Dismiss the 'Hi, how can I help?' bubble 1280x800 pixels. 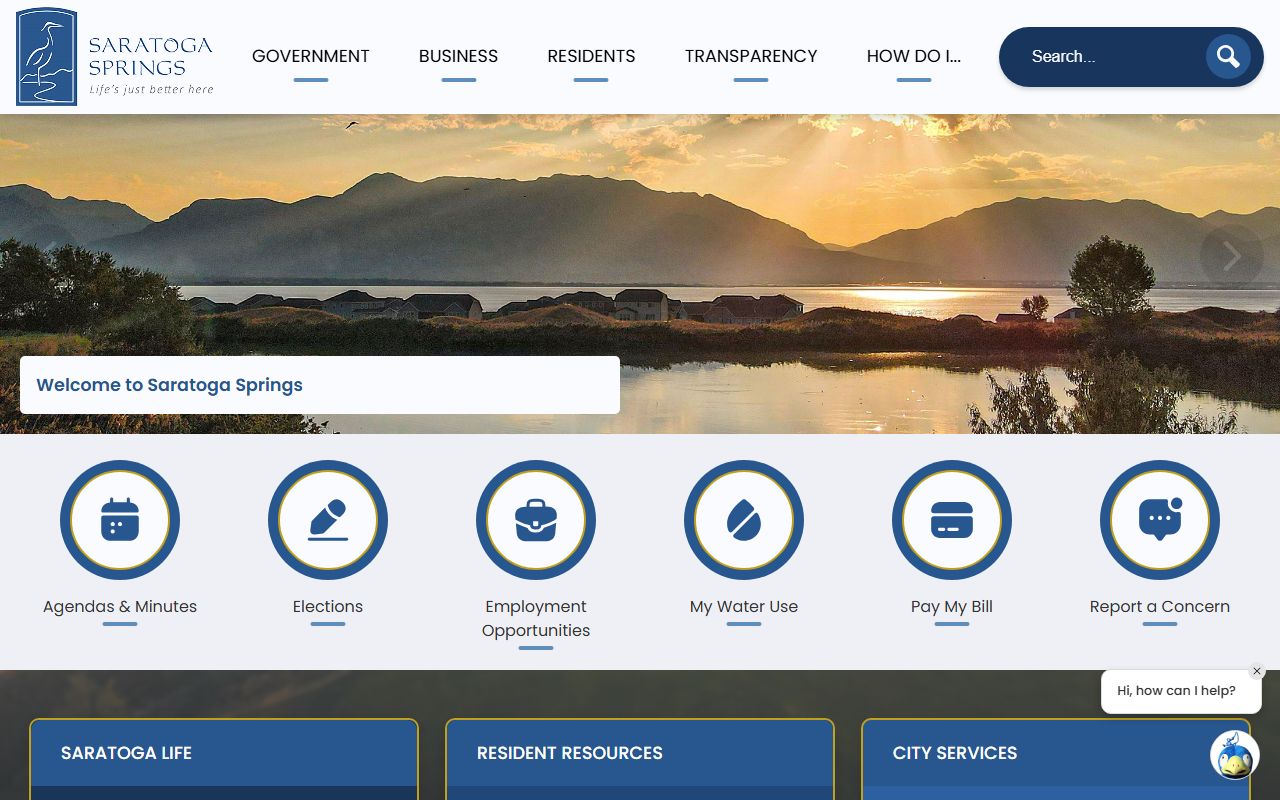(x=1257, y=672)
